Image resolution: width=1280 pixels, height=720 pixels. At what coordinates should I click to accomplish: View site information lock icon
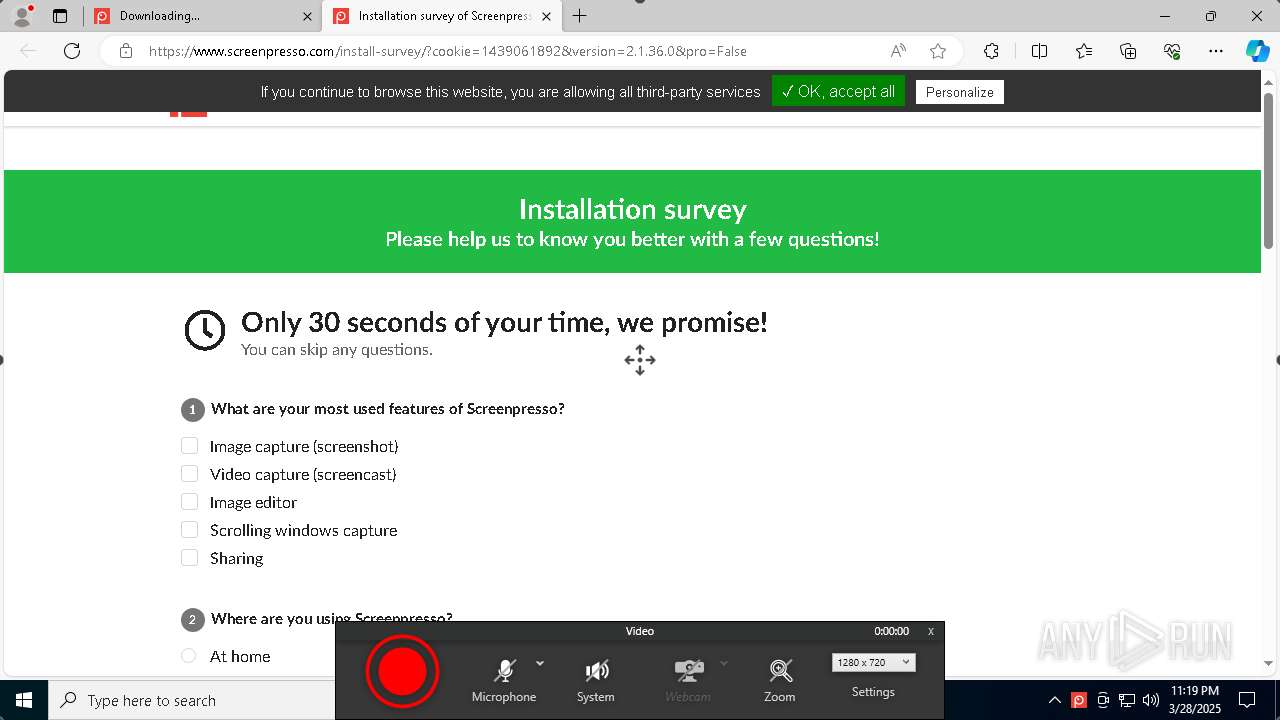click(x=125, y=51)
